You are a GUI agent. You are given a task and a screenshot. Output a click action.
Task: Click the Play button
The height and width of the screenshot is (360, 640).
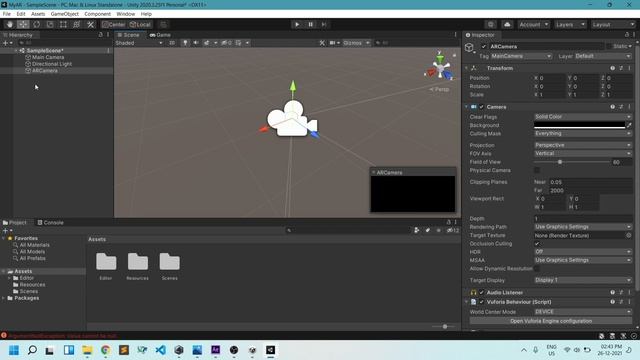point(297,24)
